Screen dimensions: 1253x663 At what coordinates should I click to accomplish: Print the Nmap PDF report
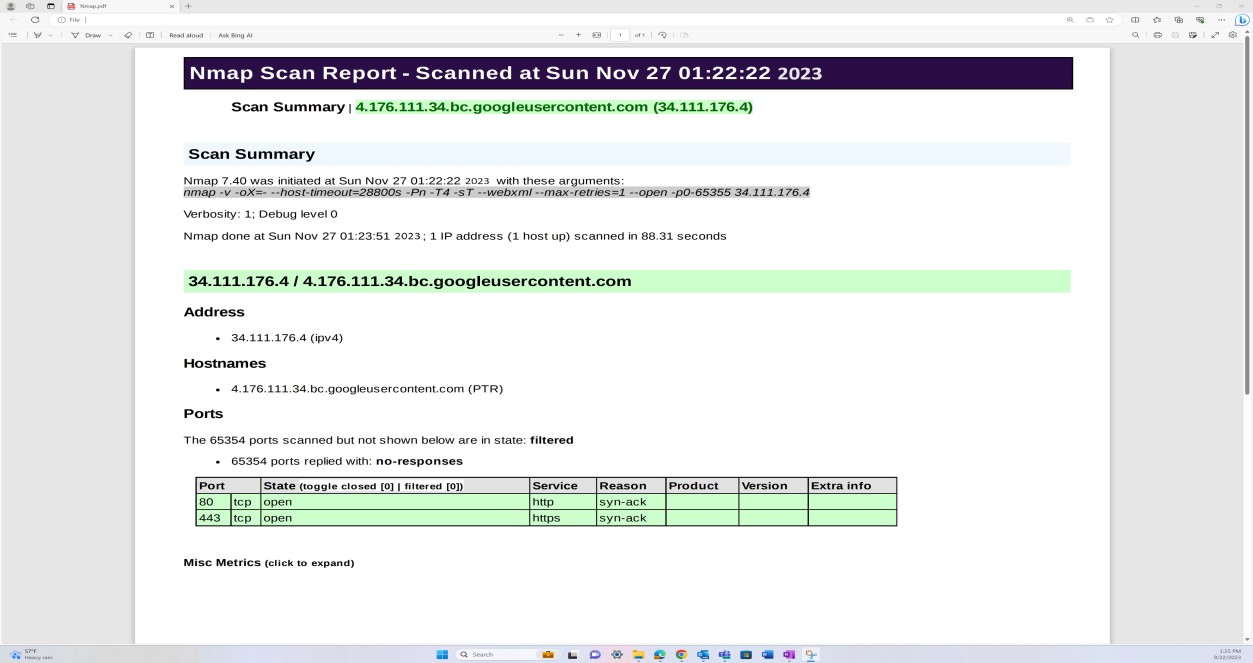(x=1157, y=35)
